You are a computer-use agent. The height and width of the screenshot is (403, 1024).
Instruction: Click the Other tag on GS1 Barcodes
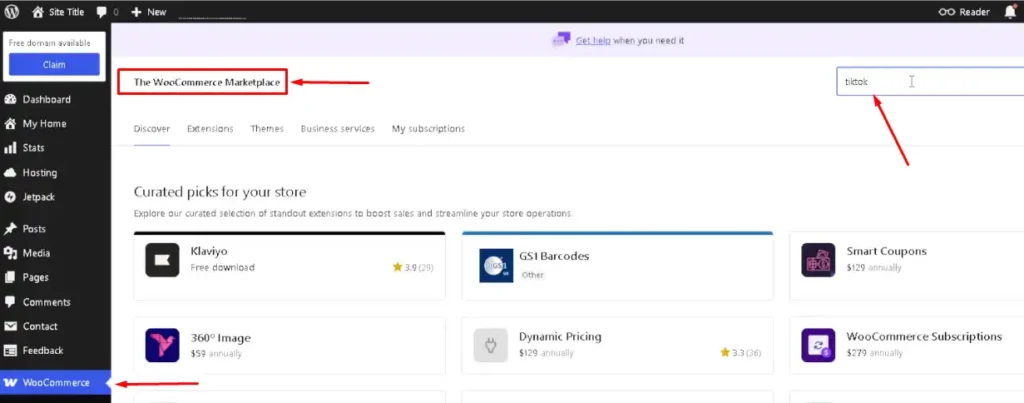tap(532, 275)
